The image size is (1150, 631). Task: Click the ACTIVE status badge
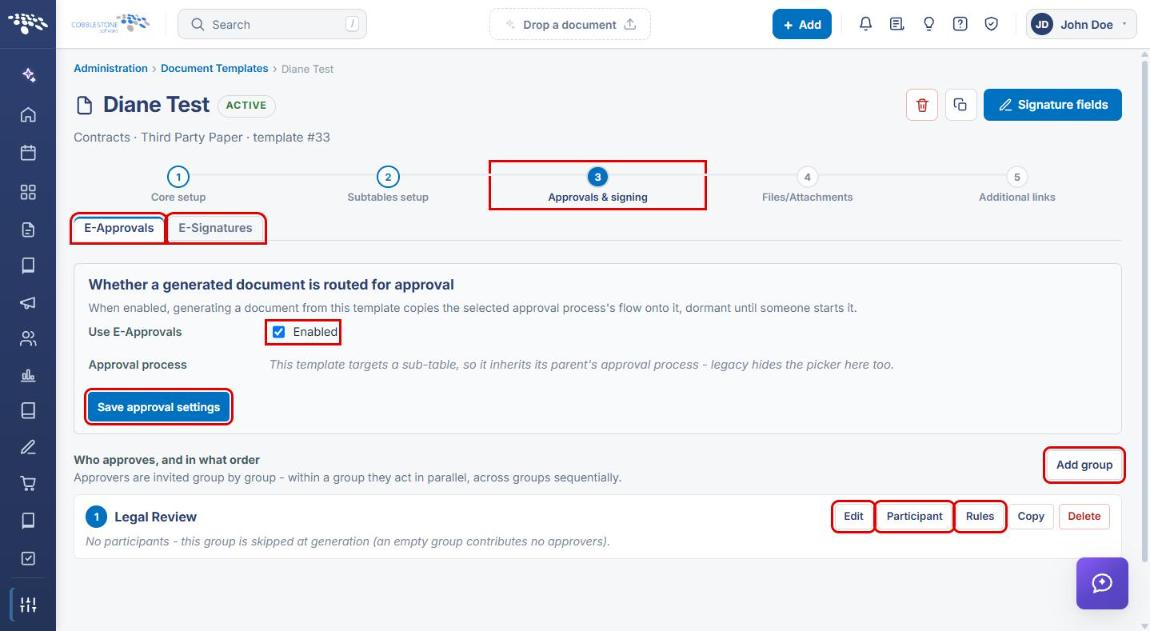(x=246, y=106)
